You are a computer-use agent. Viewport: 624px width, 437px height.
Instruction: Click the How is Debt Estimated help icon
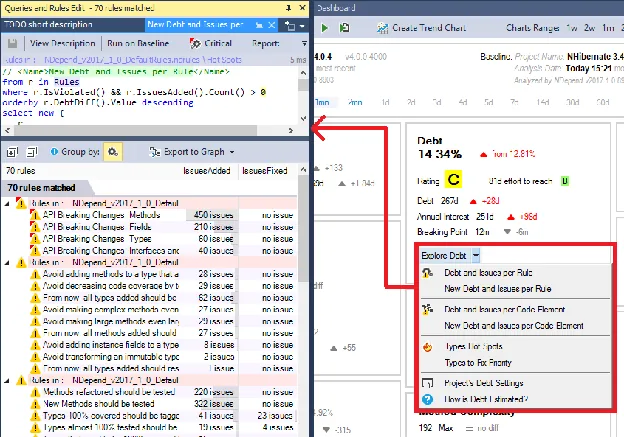point(427,399)
